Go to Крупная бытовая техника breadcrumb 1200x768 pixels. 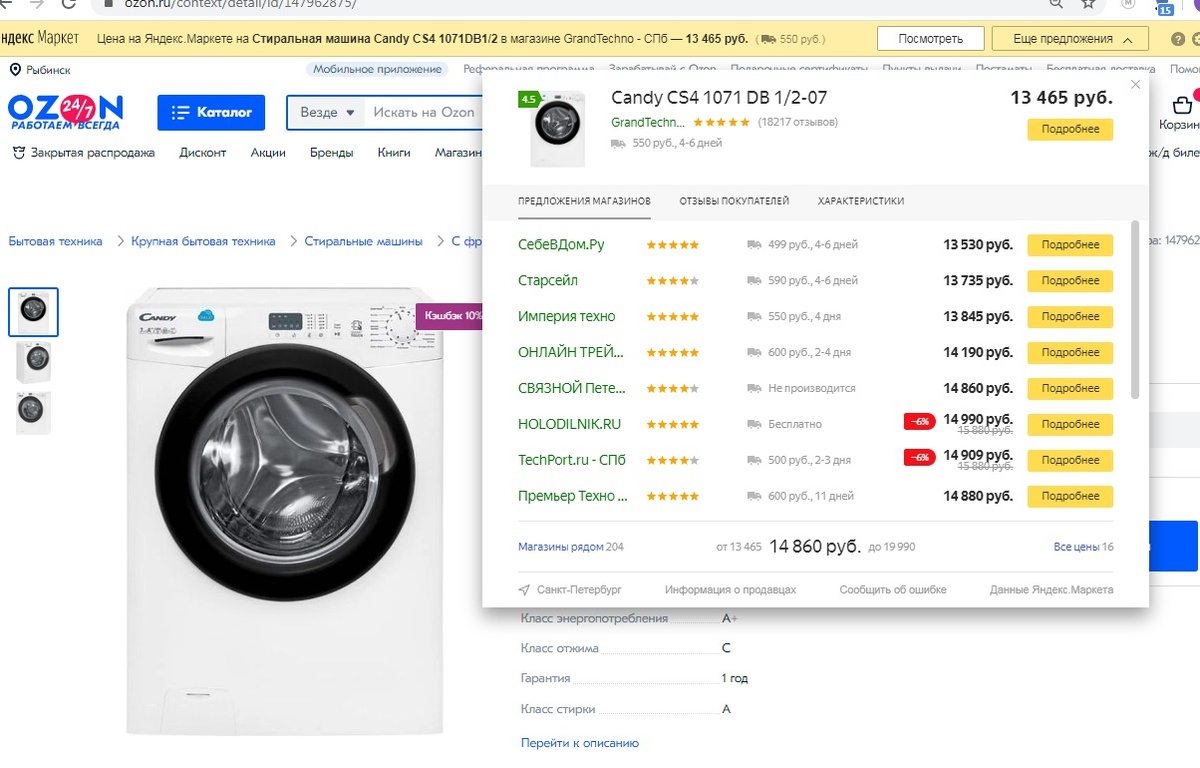coord(203,241)
